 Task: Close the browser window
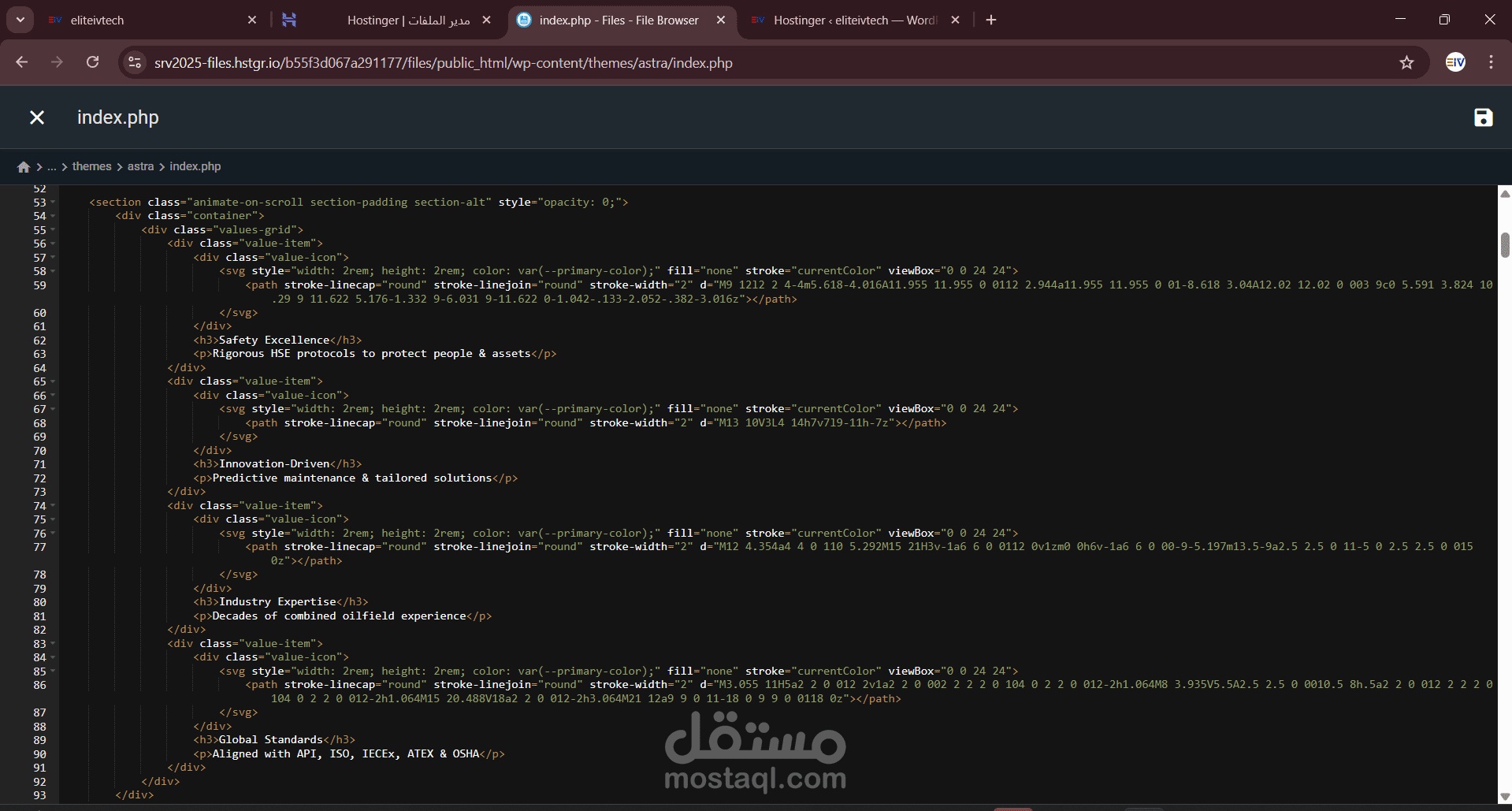click(x=1489, y=20)
